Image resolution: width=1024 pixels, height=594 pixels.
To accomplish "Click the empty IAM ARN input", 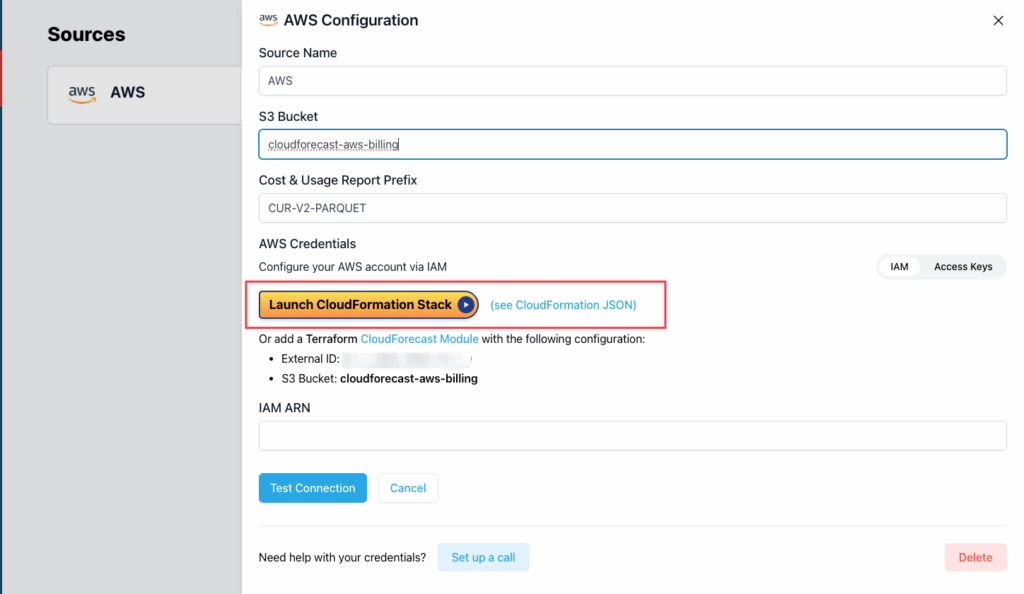I will (632, 435).
